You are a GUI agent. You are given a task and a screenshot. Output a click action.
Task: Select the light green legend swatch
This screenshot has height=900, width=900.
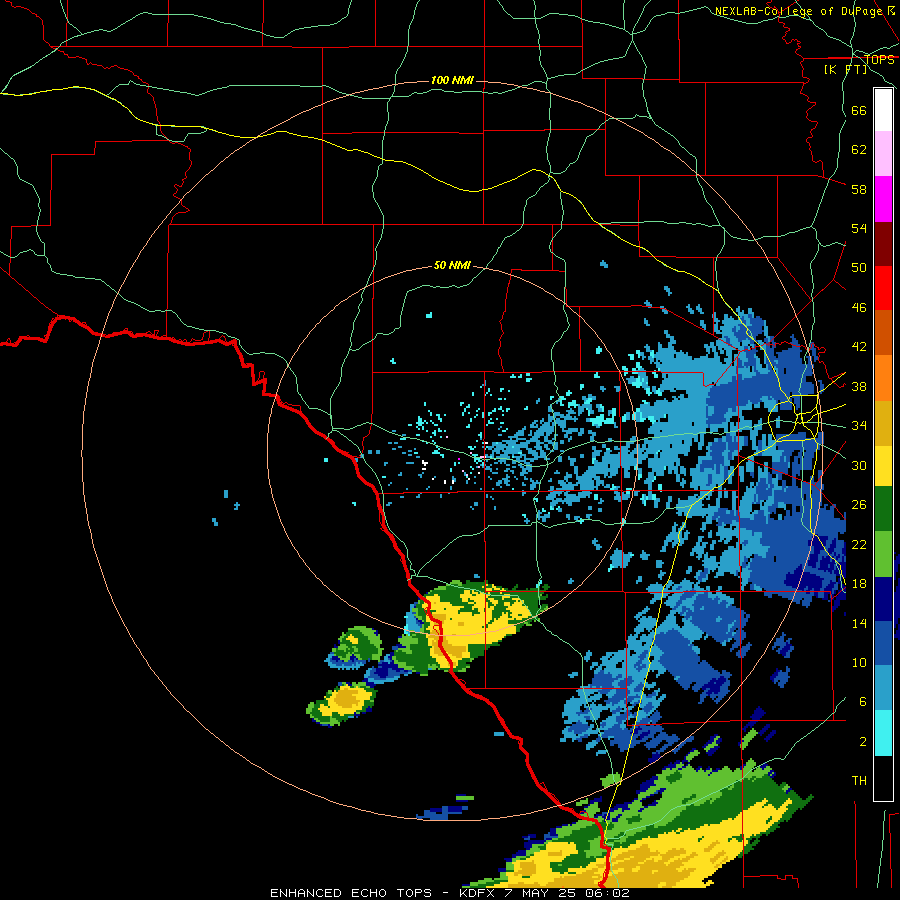click(883, 554)
